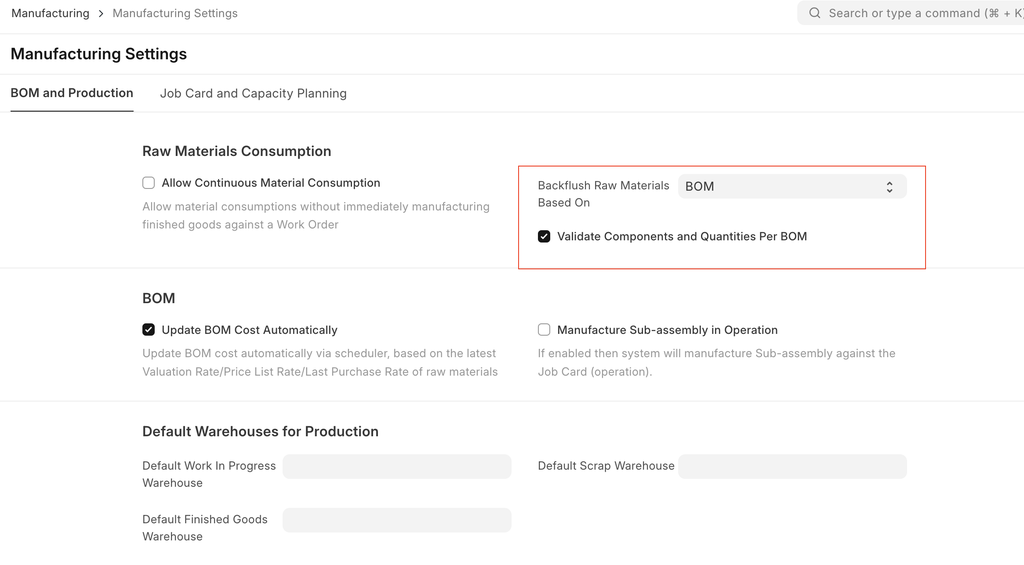Screen dimensions: 1024x565
Task: Click the BOM section heading
Action: click(x=158, y=298)
